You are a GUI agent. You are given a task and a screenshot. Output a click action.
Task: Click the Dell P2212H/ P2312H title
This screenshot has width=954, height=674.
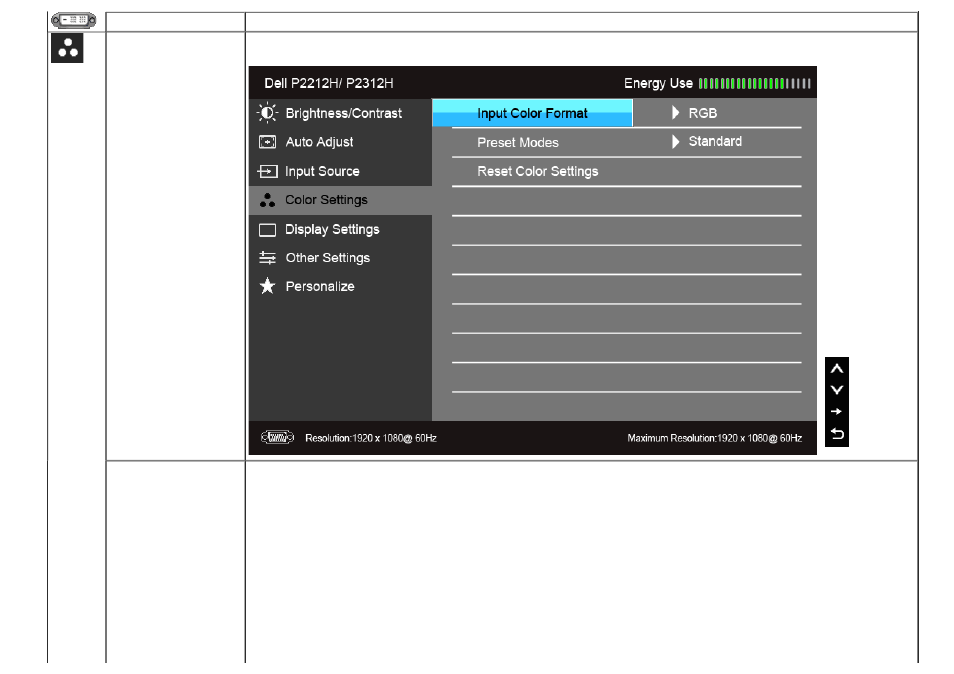[x=329, y=83]
